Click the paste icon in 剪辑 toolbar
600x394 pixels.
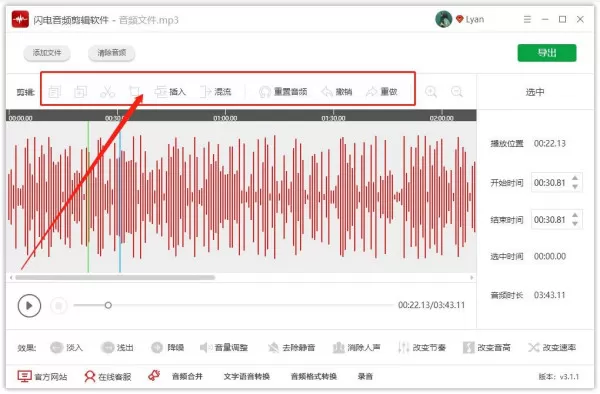(x=80, y=92)
